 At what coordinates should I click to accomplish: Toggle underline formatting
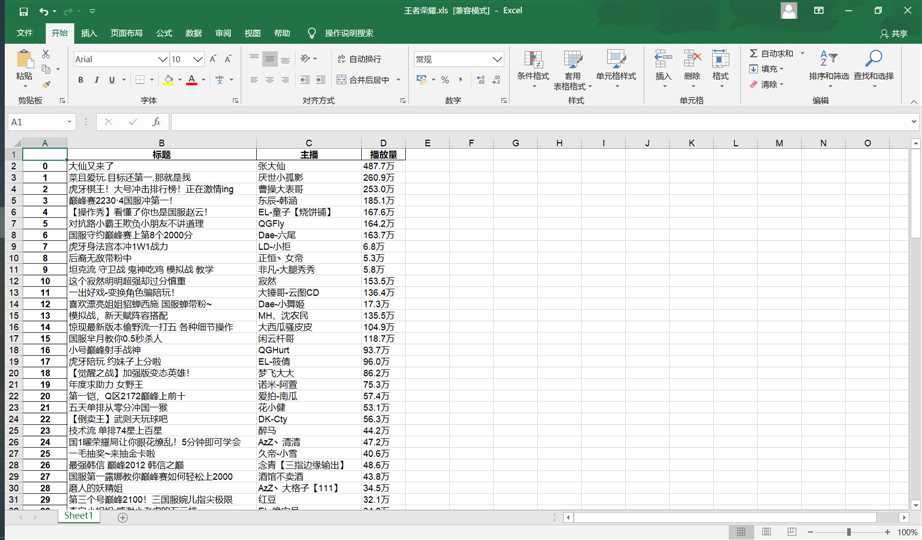tap(111, 79)
